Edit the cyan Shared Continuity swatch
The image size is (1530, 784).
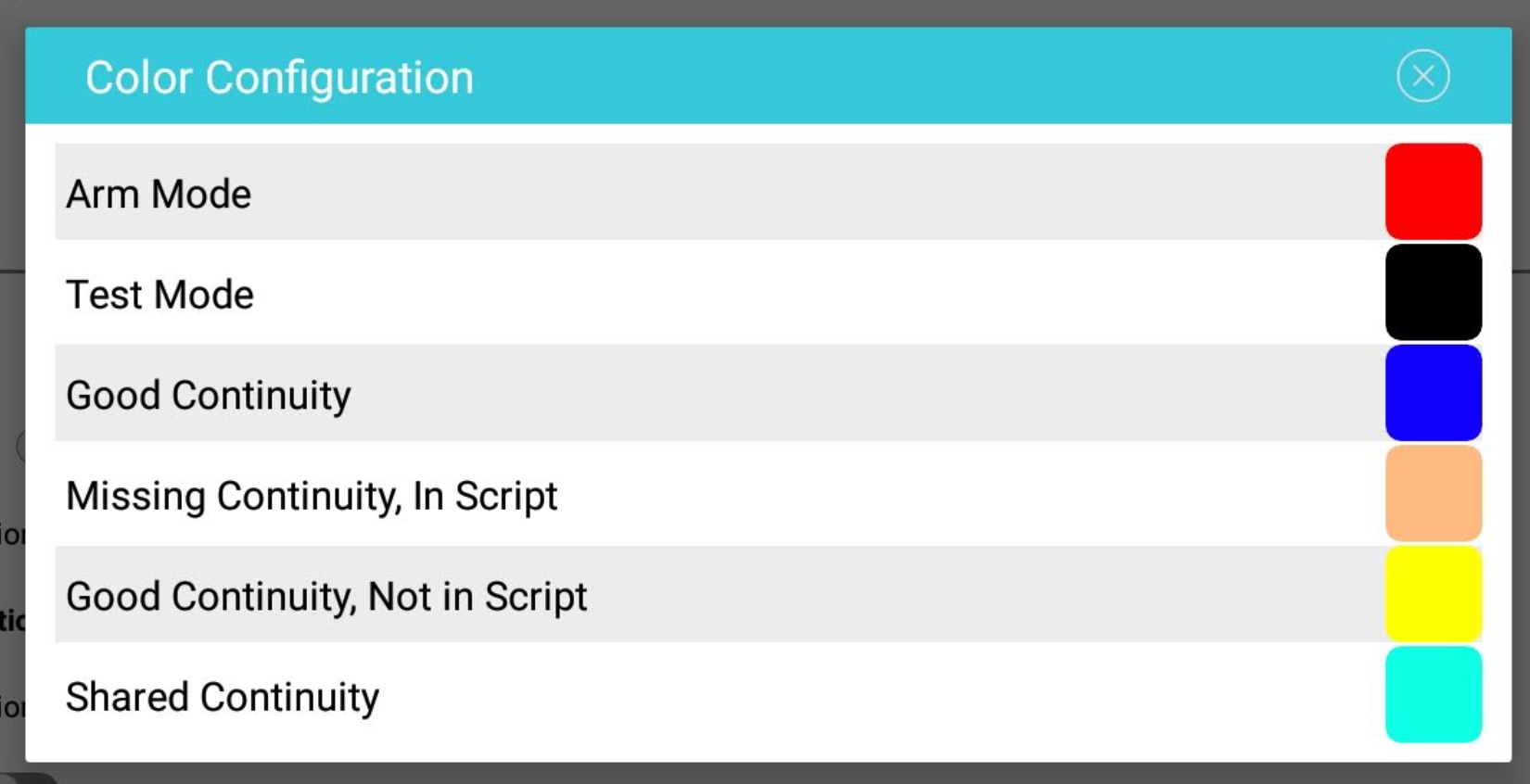click(x=1434, y=695)
